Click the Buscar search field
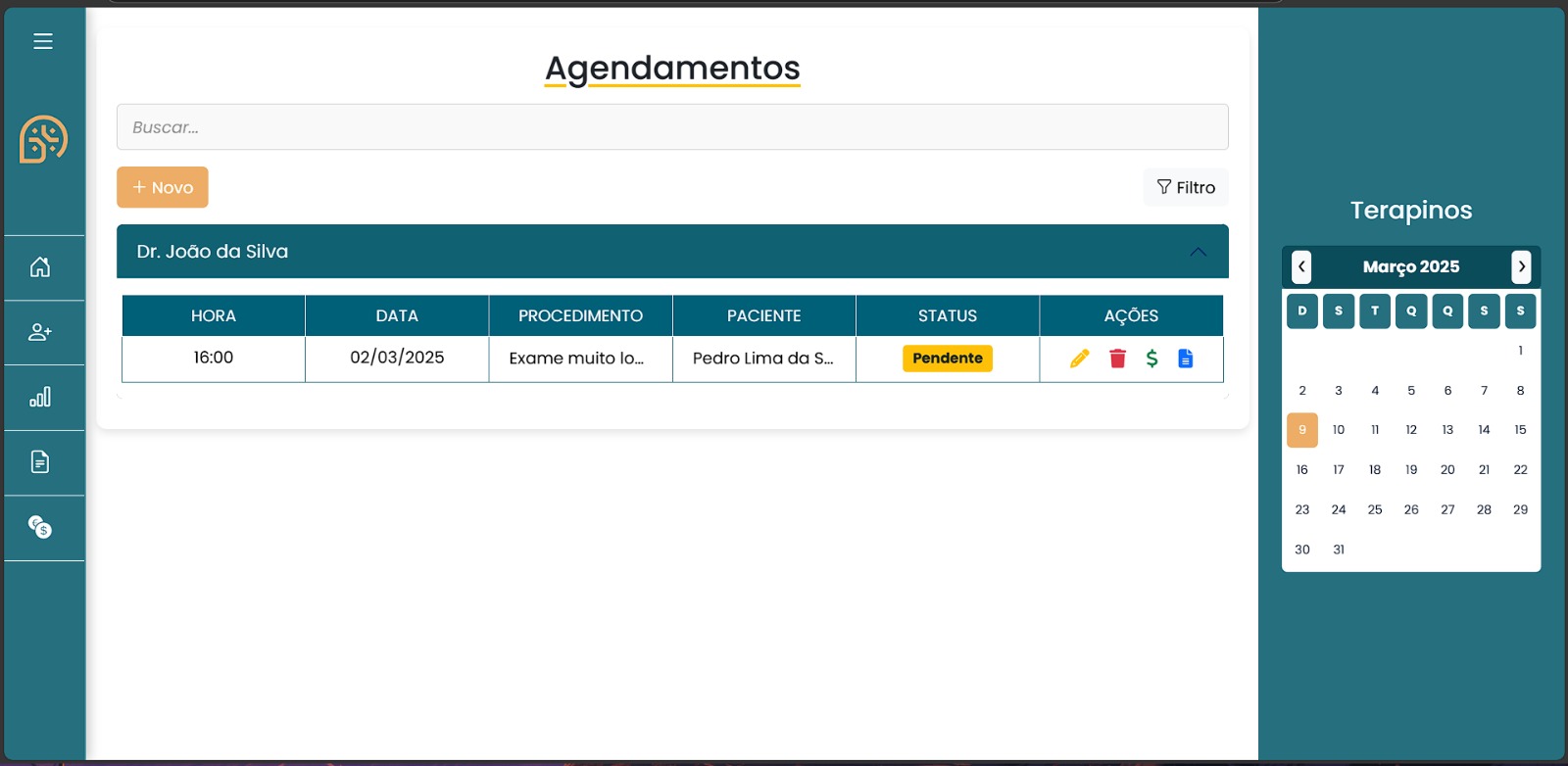1568x766 pixels. (x=672, y=127)
